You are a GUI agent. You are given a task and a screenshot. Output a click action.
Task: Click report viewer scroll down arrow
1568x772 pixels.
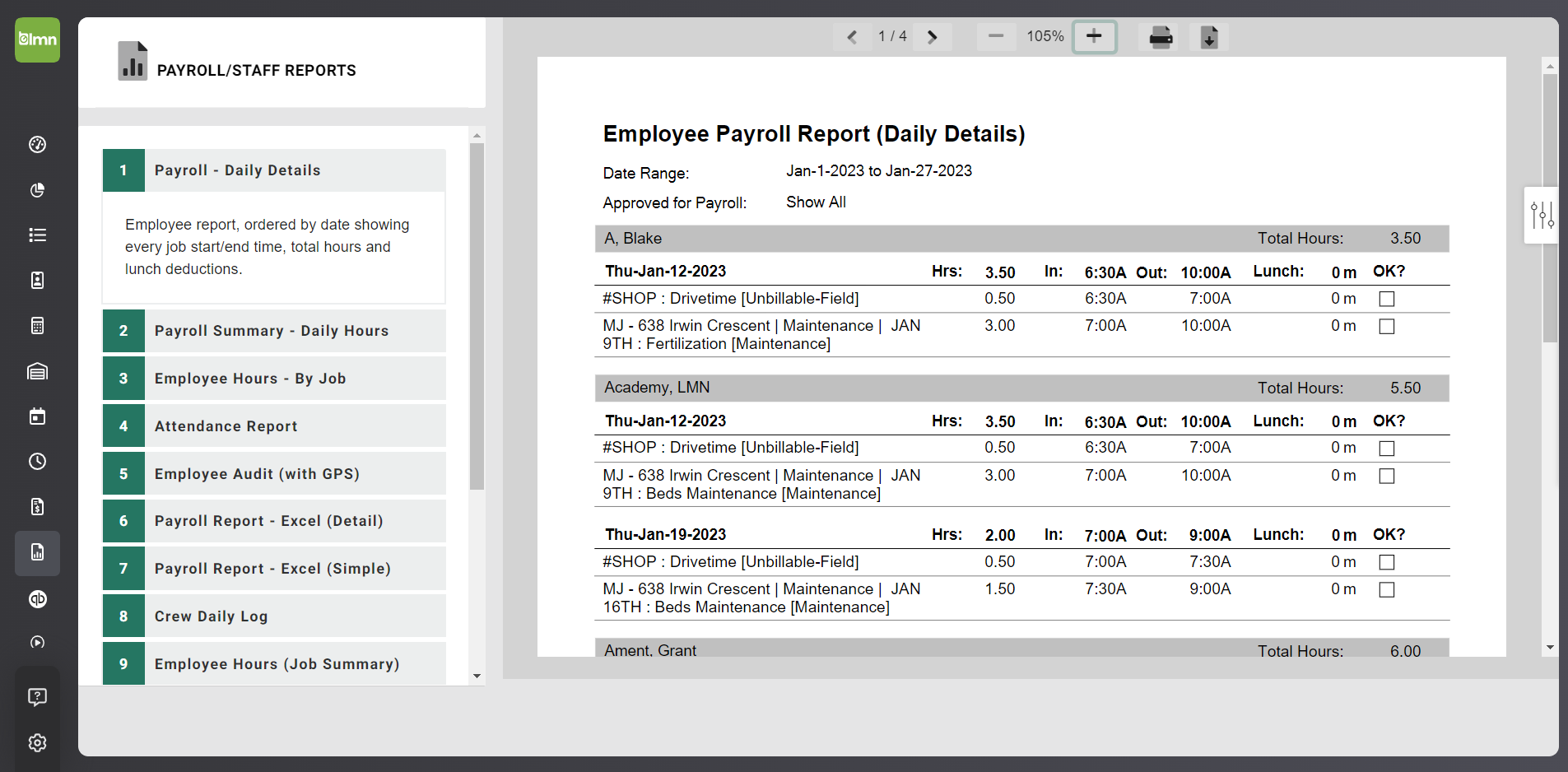pos(1550,648)
